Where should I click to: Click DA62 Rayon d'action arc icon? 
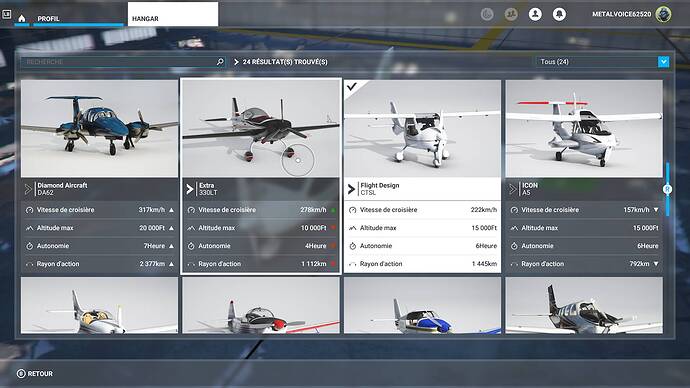[29, 264]
